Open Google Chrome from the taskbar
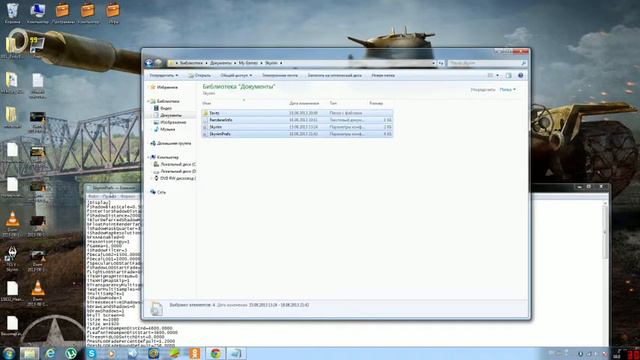The image size is (640, 360). click(216, 353)
